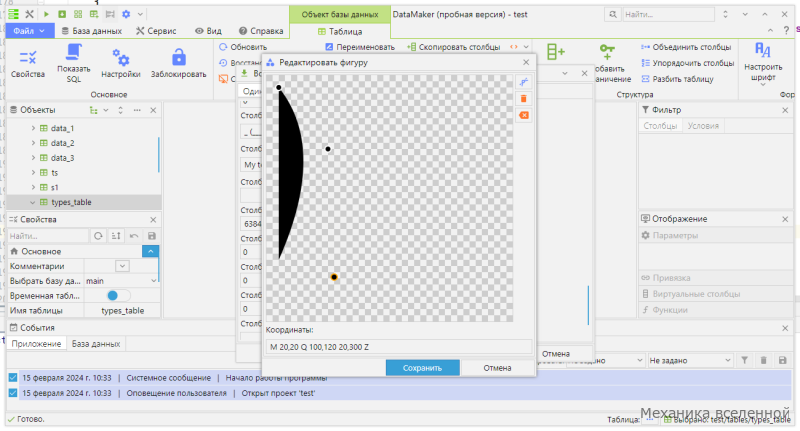
Task: Click Разбить таблицу in the ribbon
Action: pos(677,79)
